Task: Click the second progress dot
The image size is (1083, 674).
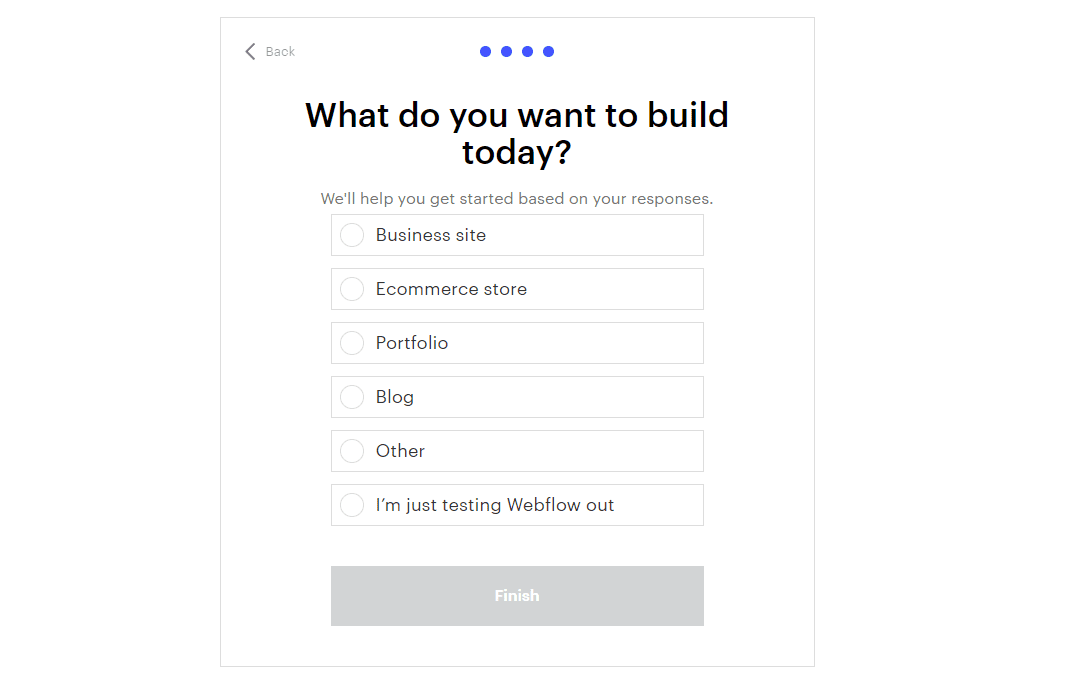Action: (506, 51)
